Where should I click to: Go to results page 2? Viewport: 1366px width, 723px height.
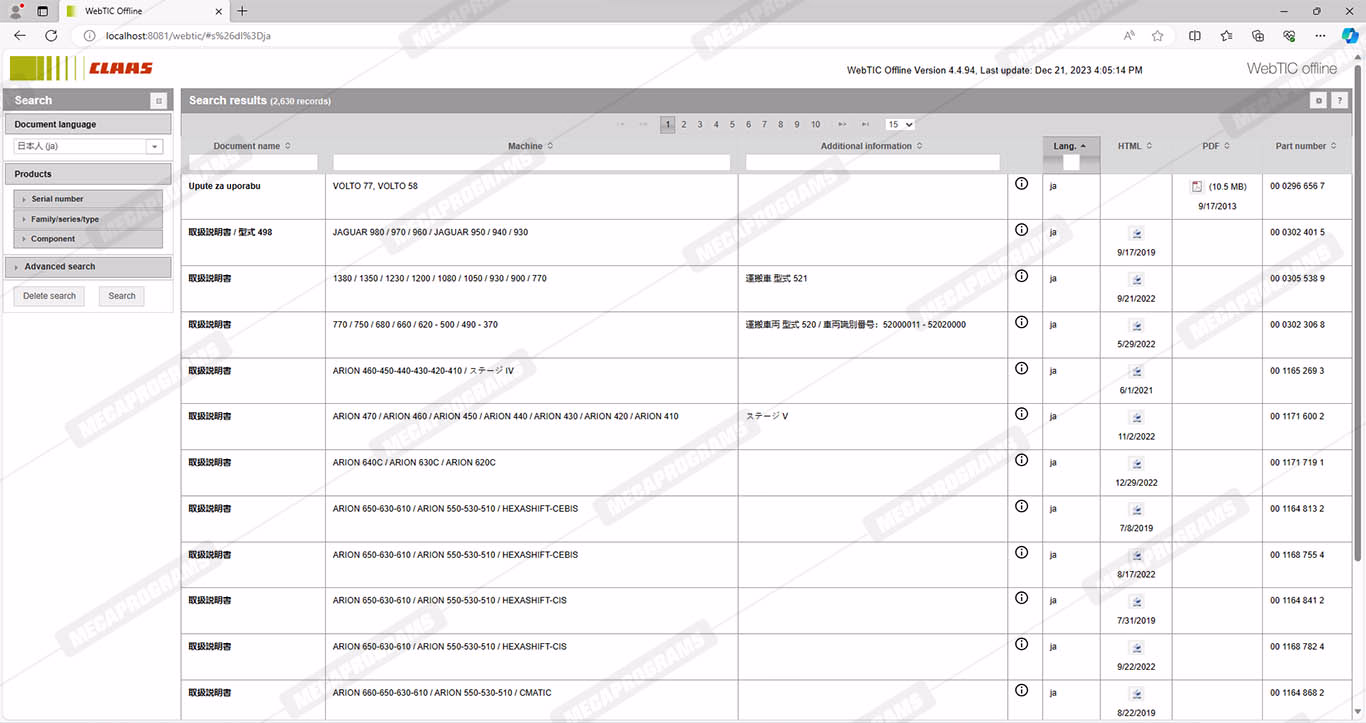684,125
